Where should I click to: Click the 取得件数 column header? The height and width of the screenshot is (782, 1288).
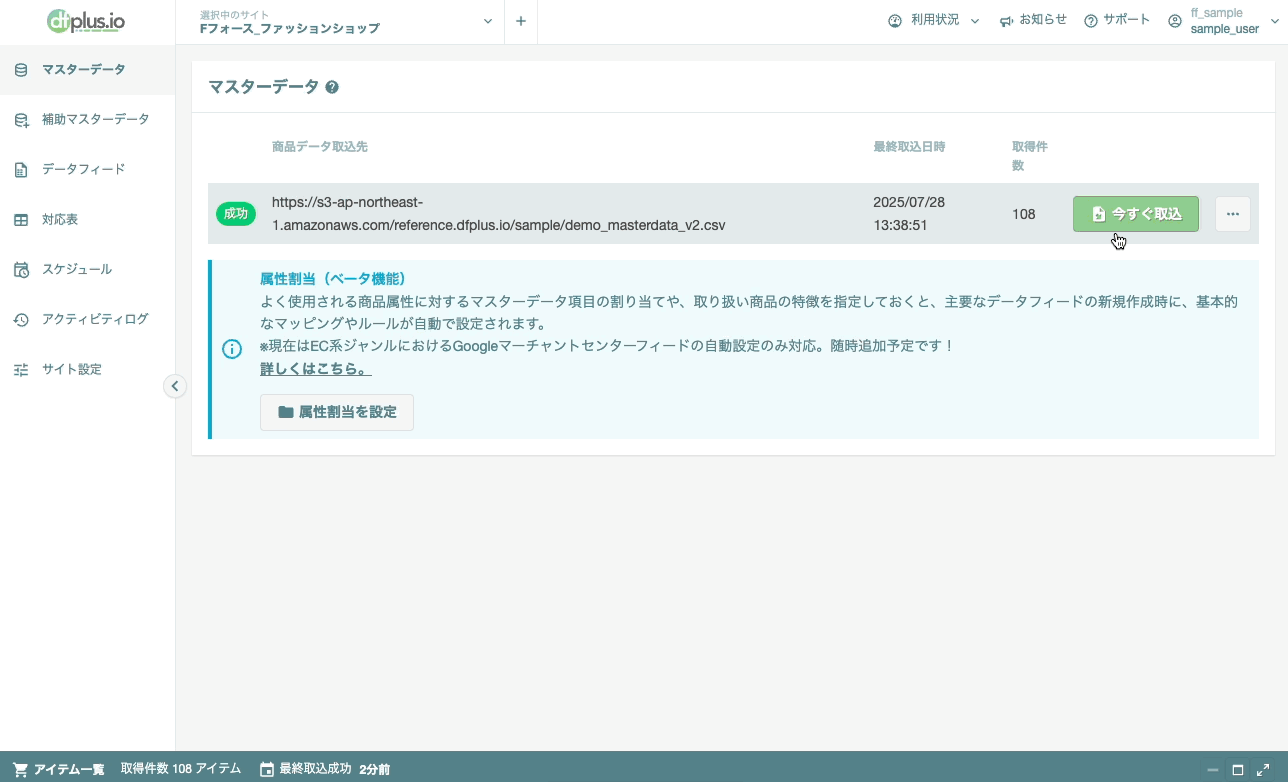click(x=1029, y=156)
